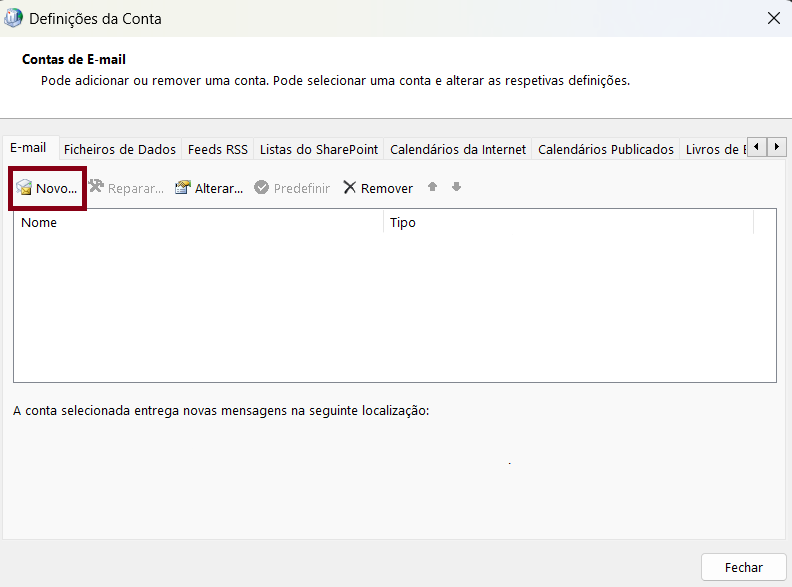792x587 pixels.
Task: Click Predefinir set-as-default checkmark button
Action: click(292, 188)
